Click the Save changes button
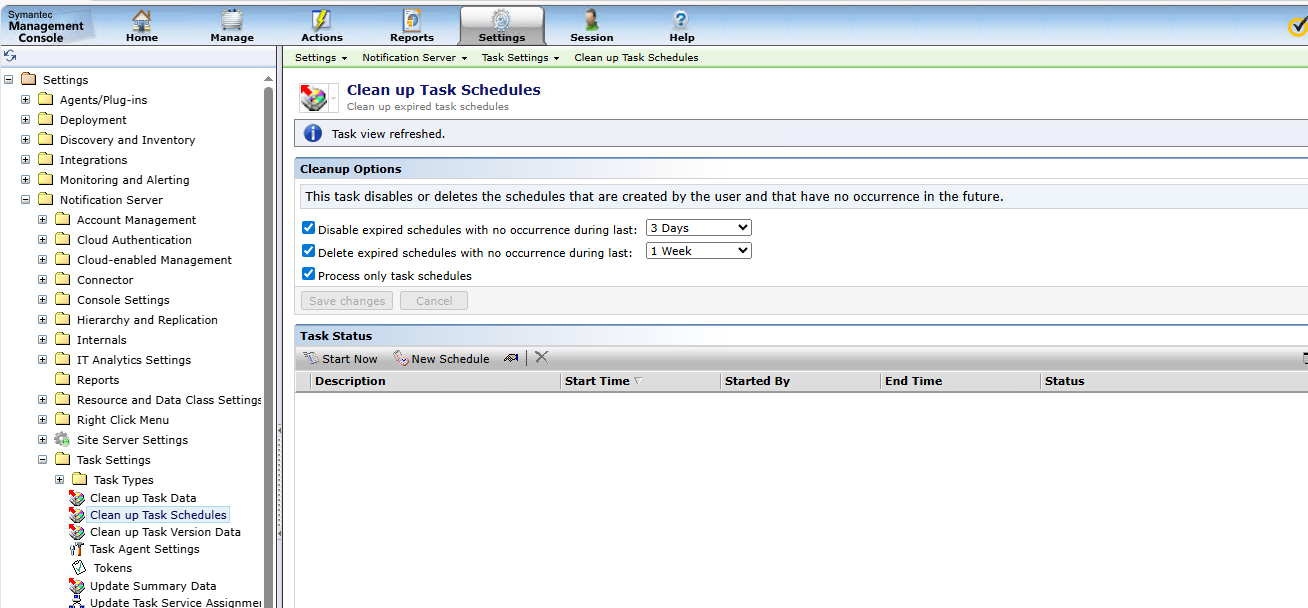 (347, 301)
